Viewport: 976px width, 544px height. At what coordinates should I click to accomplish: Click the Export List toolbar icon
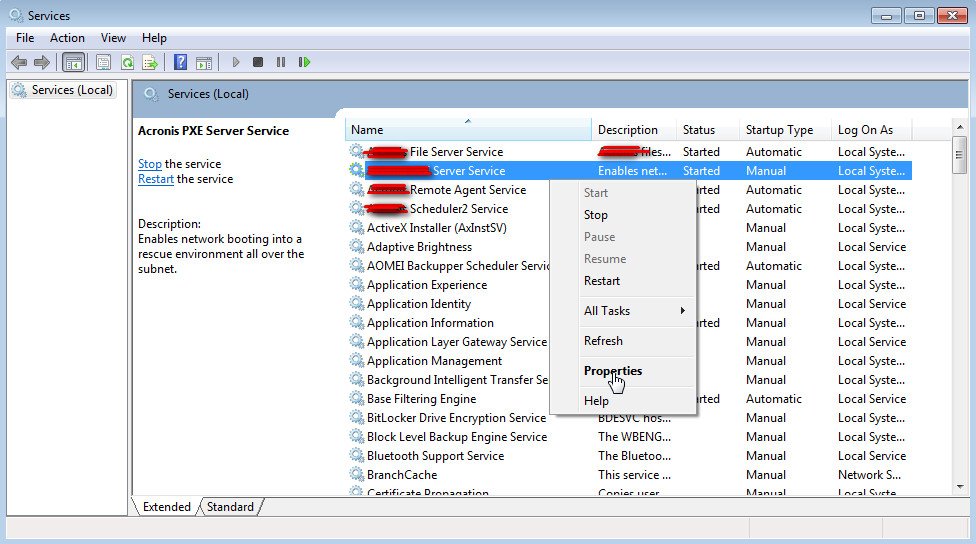[x=150, y=62]
